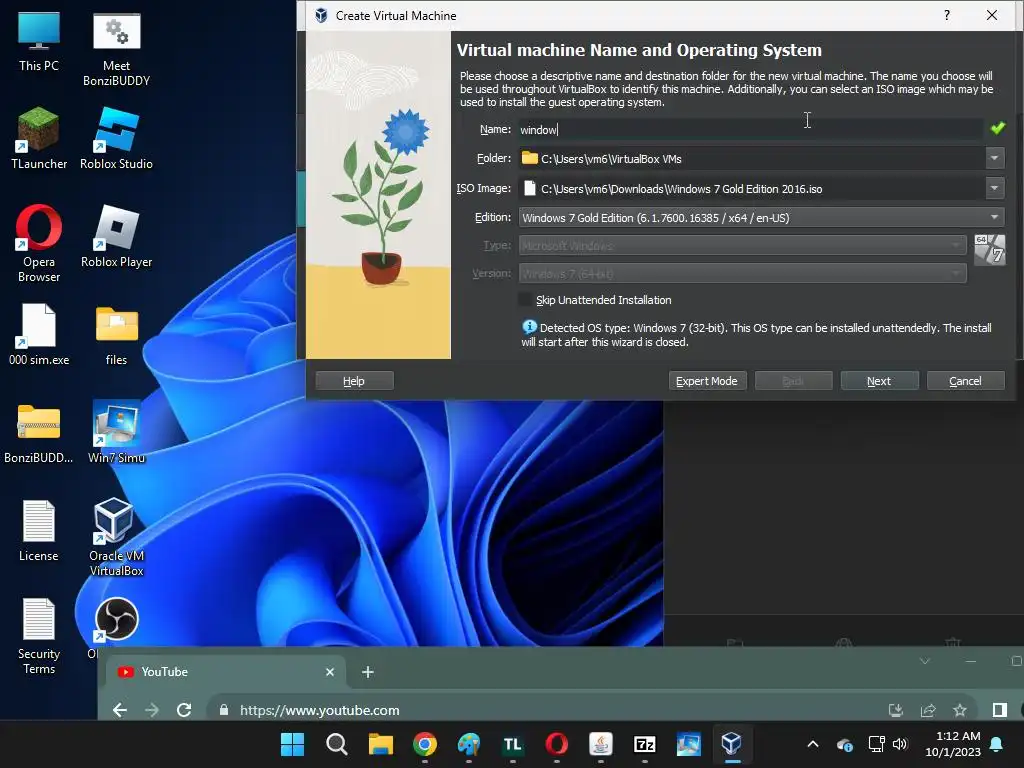This screenshot has width=1024, height=768.
Task: Toggle Skip Unattended Installation checkbox
Action: [x=524, y=300]
